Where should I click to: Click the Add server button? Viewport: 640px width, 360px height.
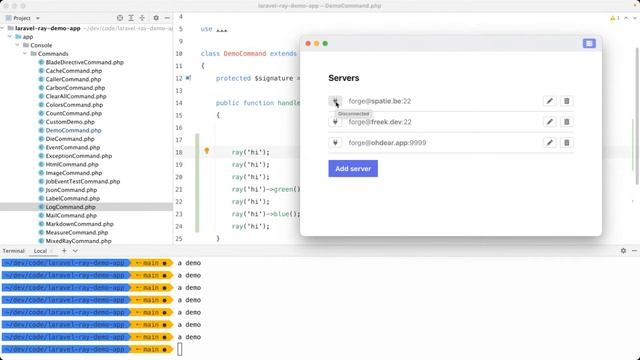353,169
